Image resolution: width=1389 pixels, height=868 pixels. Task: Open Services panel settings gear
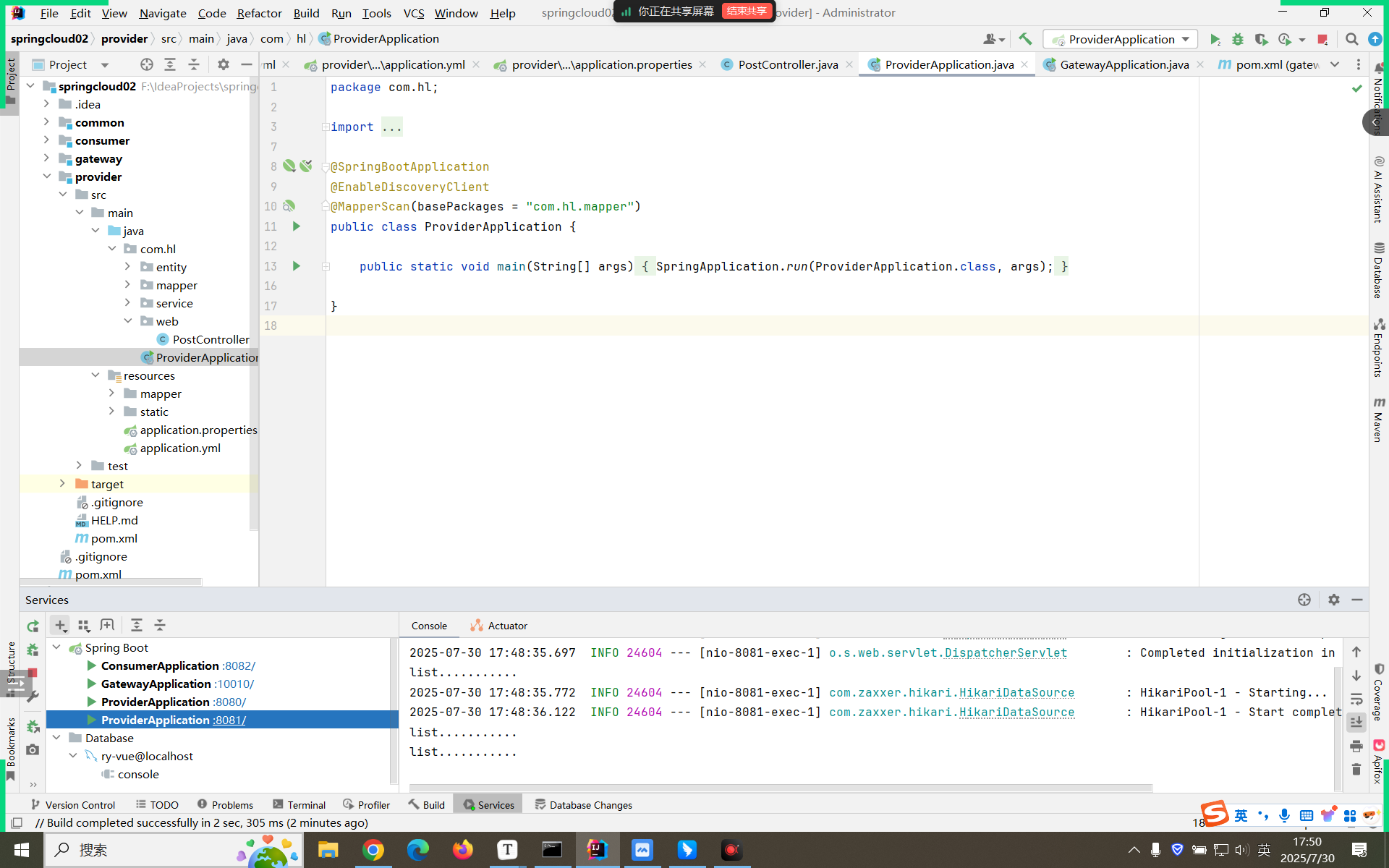coord(1334,600)
